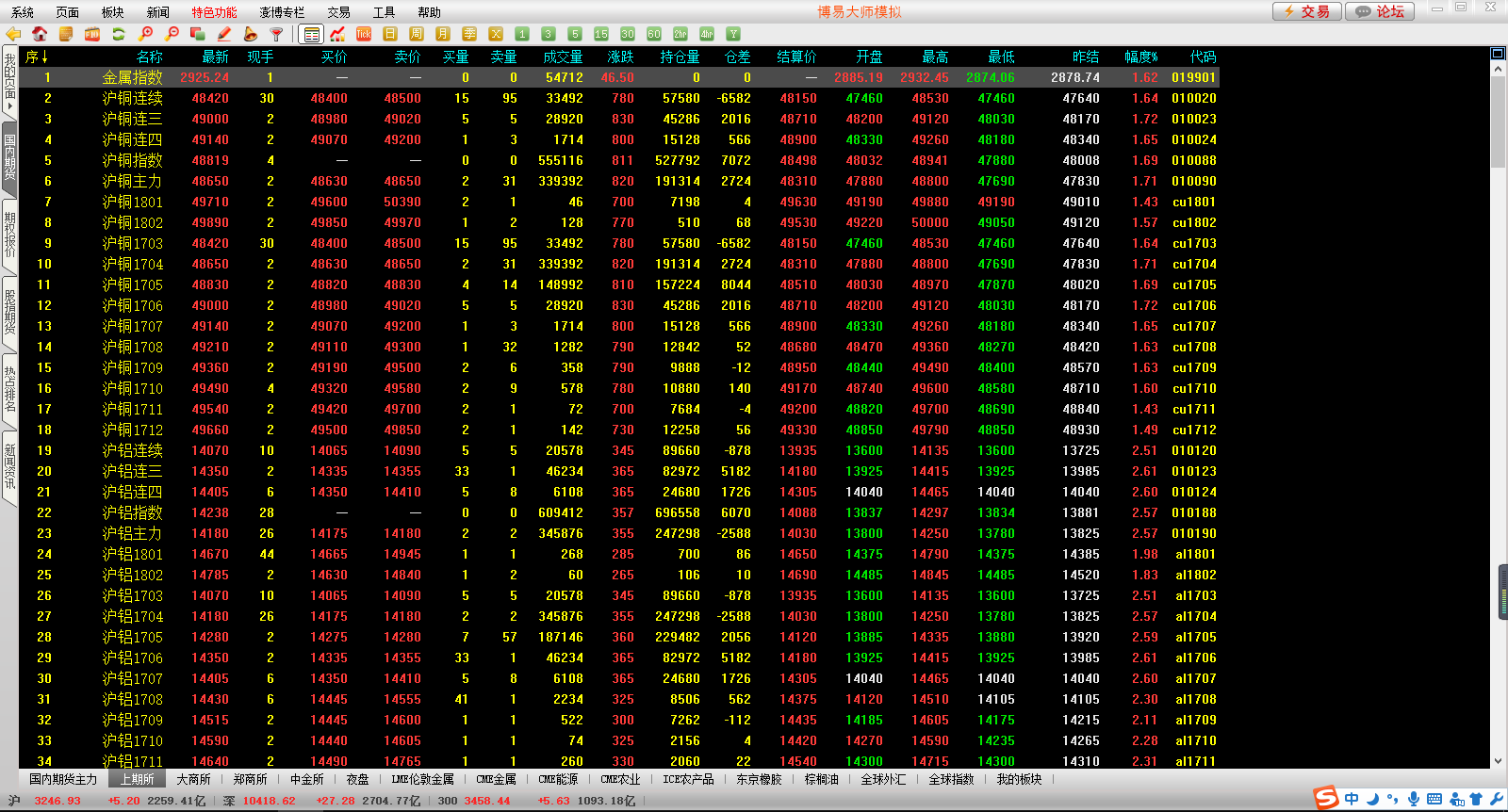Select the red pencil drawing tool

click(x=224, y=34)
